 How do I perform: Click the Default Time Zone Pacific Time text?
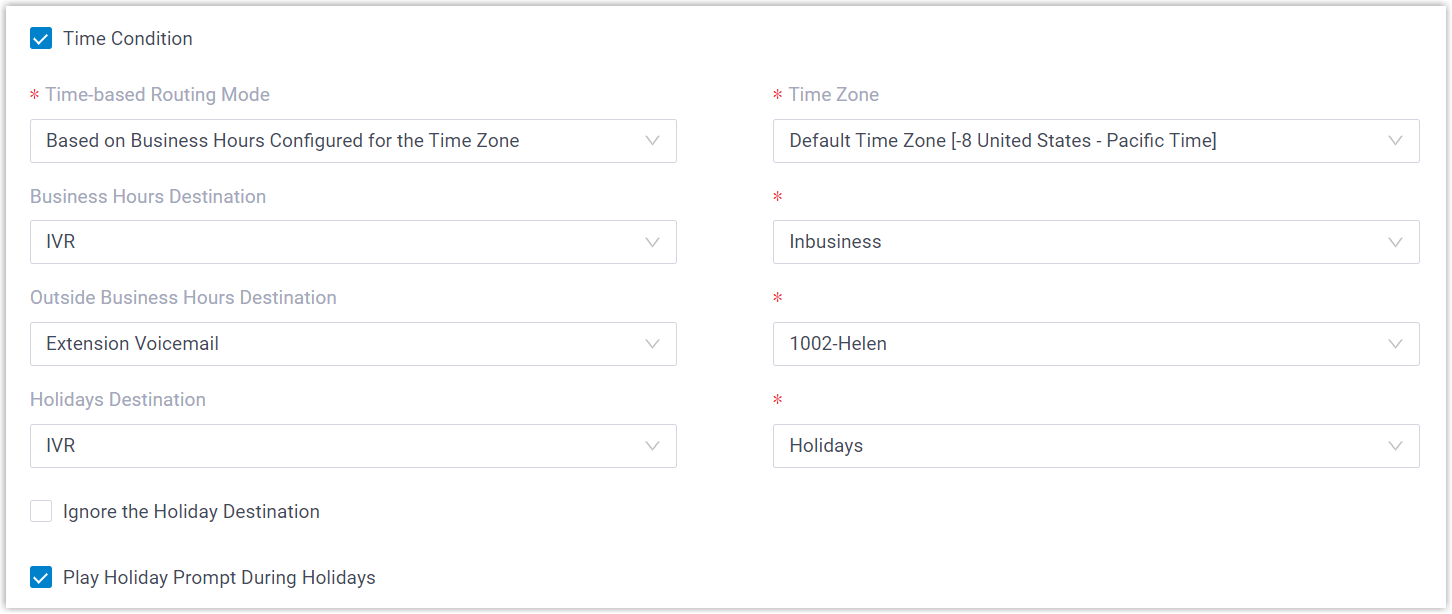click(x=1002, y=141)
